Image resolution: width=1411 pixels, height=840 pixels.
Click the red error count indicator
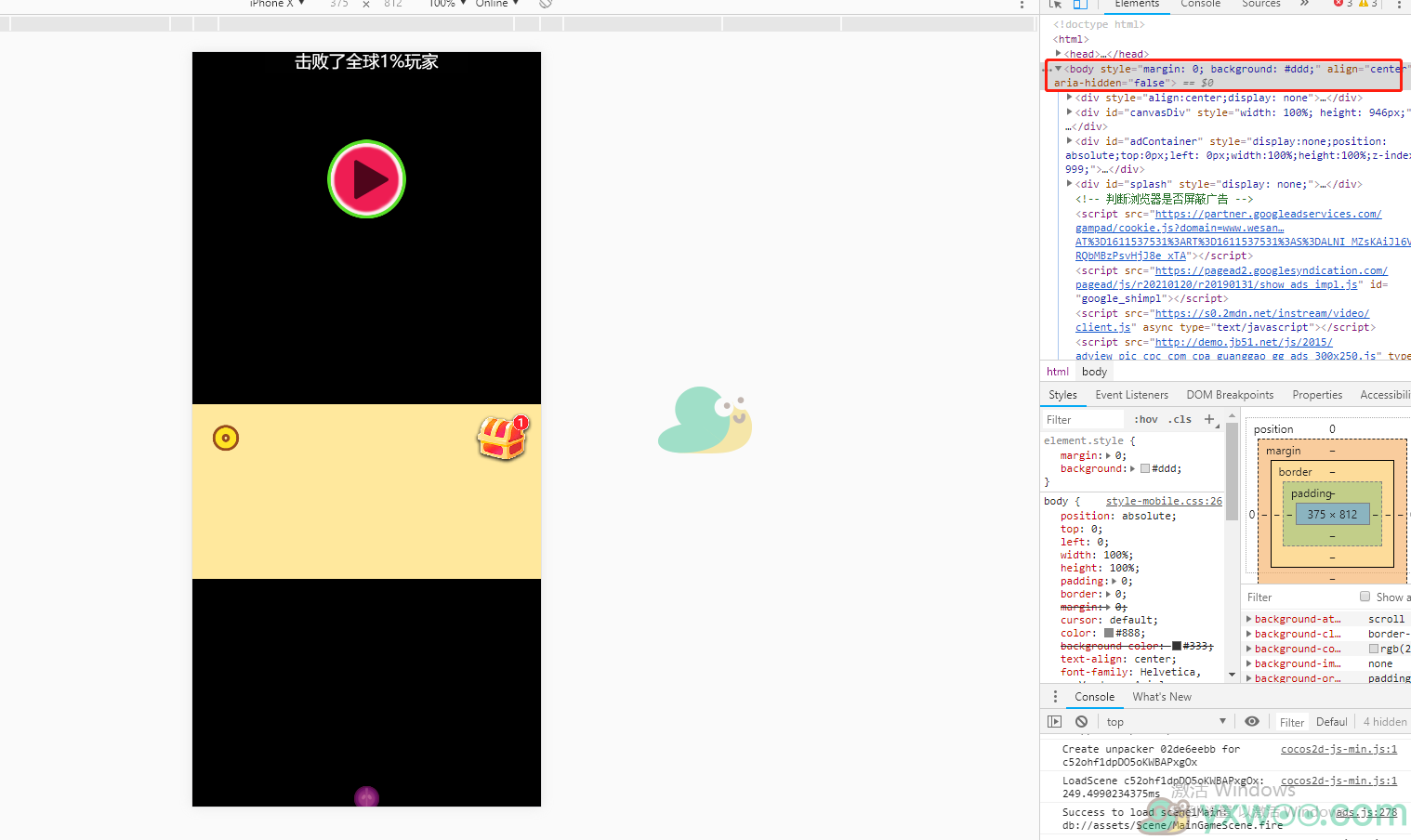tap(1343, 4)
